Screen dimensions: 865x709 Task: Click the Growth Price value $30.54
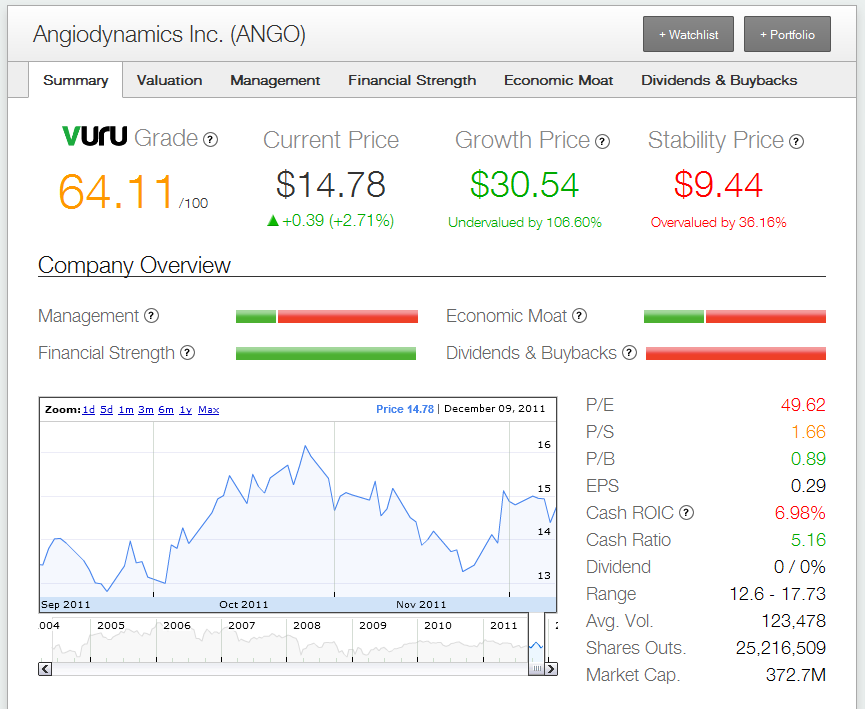tap(524, 184)
